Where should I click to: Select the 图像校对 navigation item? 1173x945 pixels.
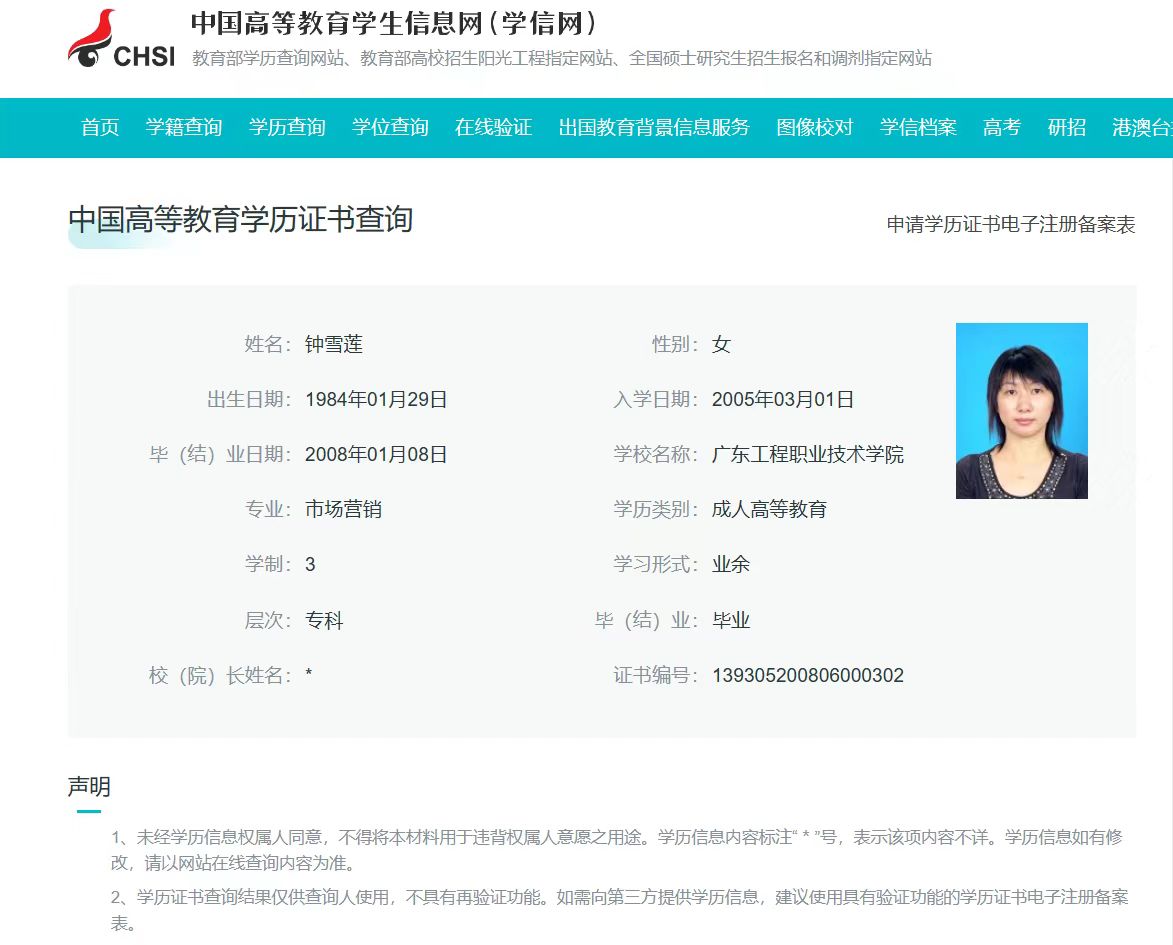[x=815, y=127]
